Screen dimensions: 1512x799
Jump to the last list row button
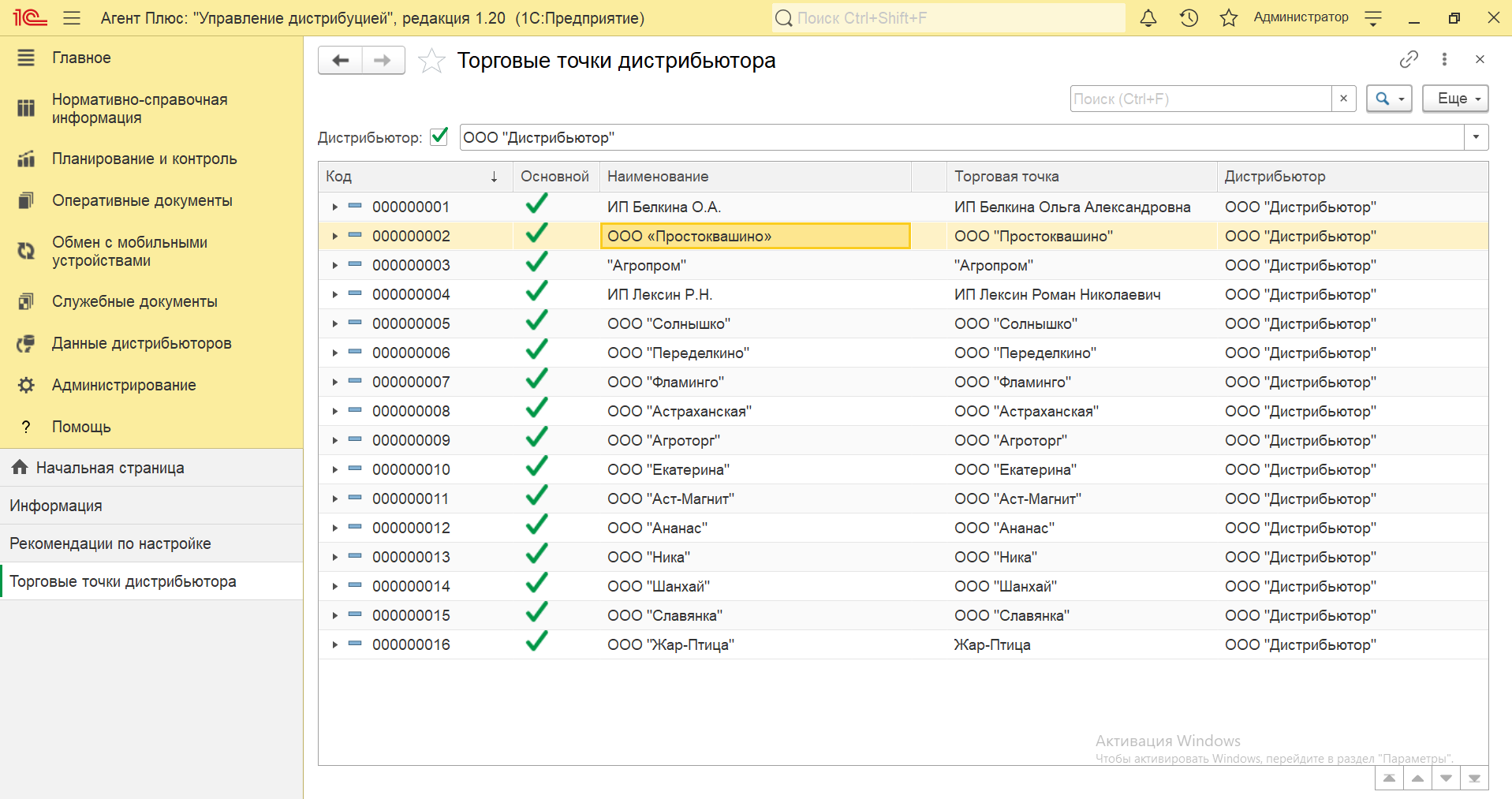[1474, 778]
